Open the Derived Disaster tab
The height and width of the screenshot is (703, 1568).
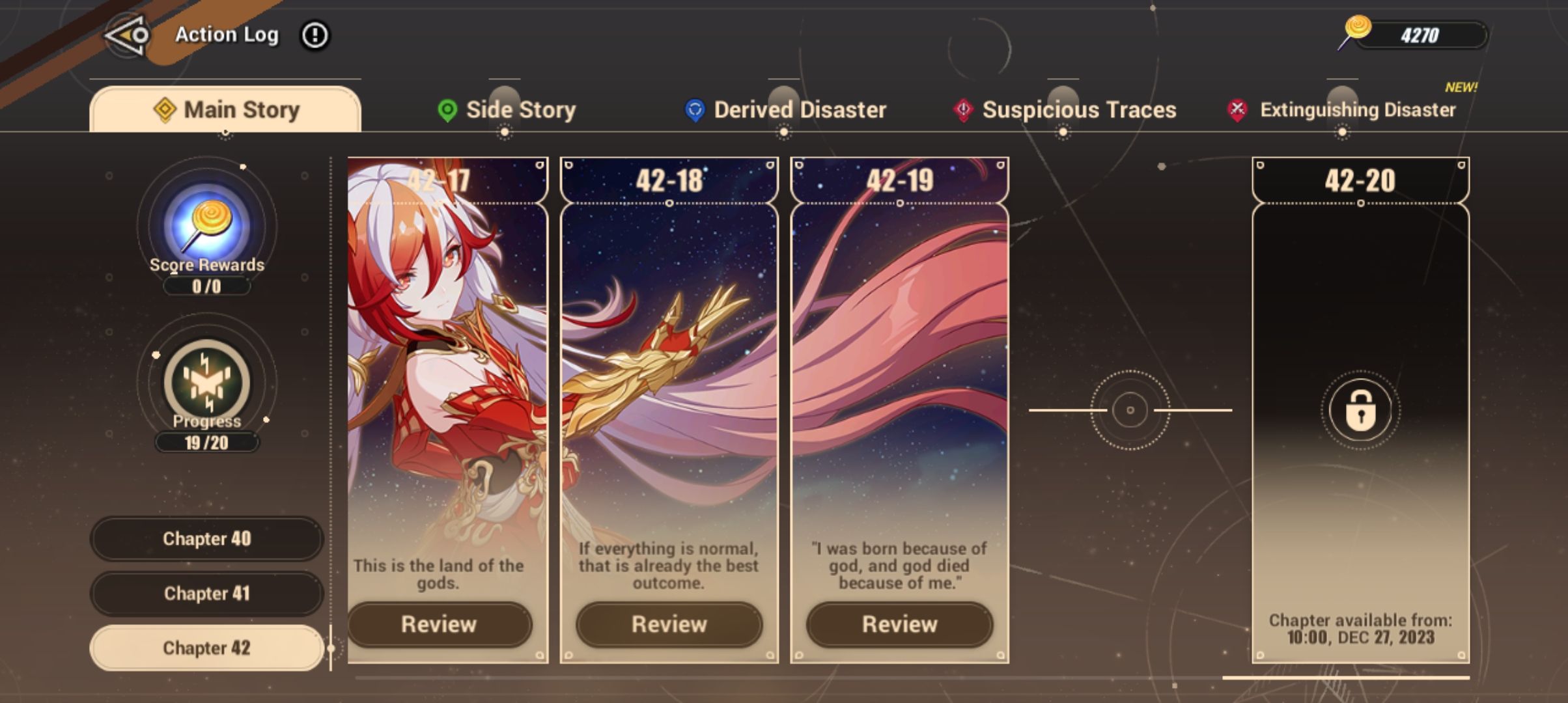[x=786, y=110]
